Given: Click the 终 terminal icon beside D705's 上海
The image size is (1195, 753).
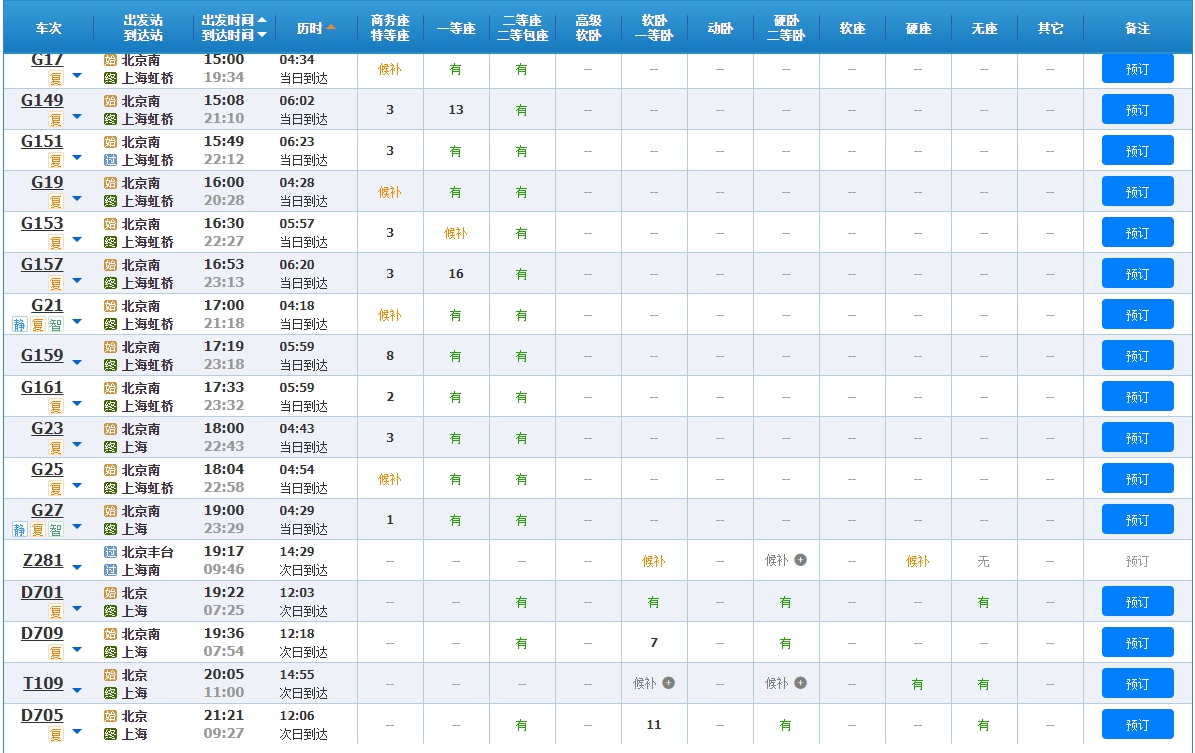Looking at the screenshot, I should (111, 734).
